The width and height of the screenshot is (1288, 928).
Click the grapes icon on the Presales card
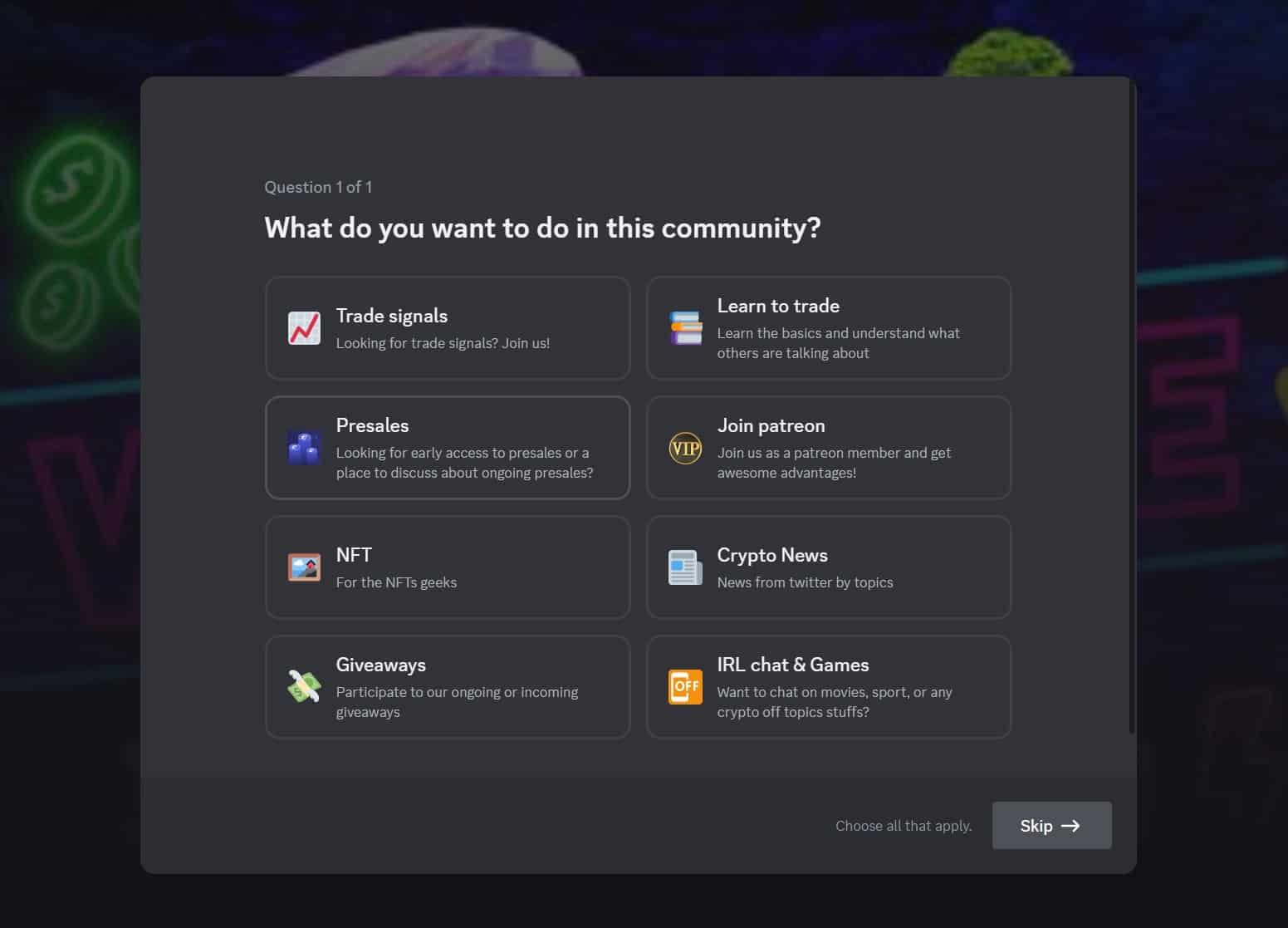coord(304,448)
